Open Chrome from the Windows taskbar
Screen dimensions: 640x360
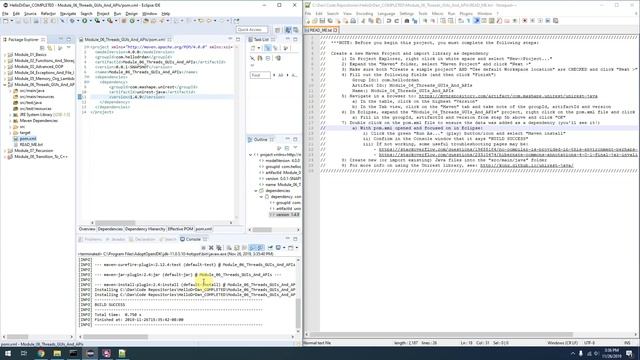(x=41, y=353)
